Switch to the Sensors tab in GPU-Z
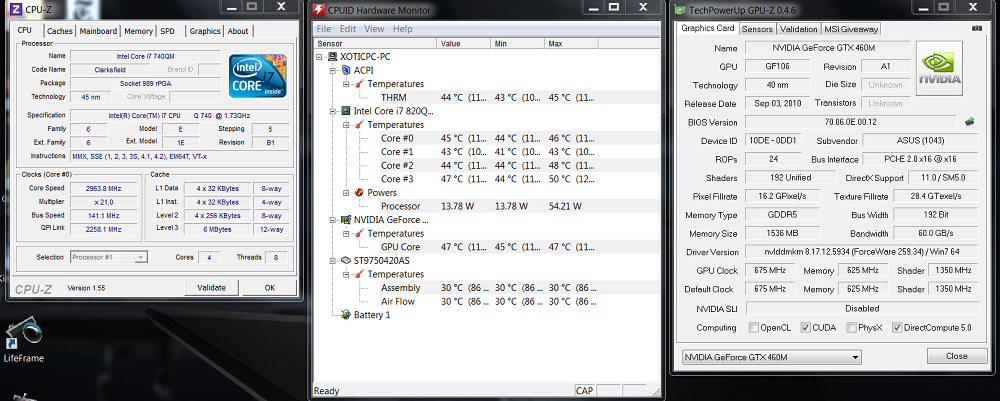Viewport: 1000px width, 401px height. click(x=757, y=29)
